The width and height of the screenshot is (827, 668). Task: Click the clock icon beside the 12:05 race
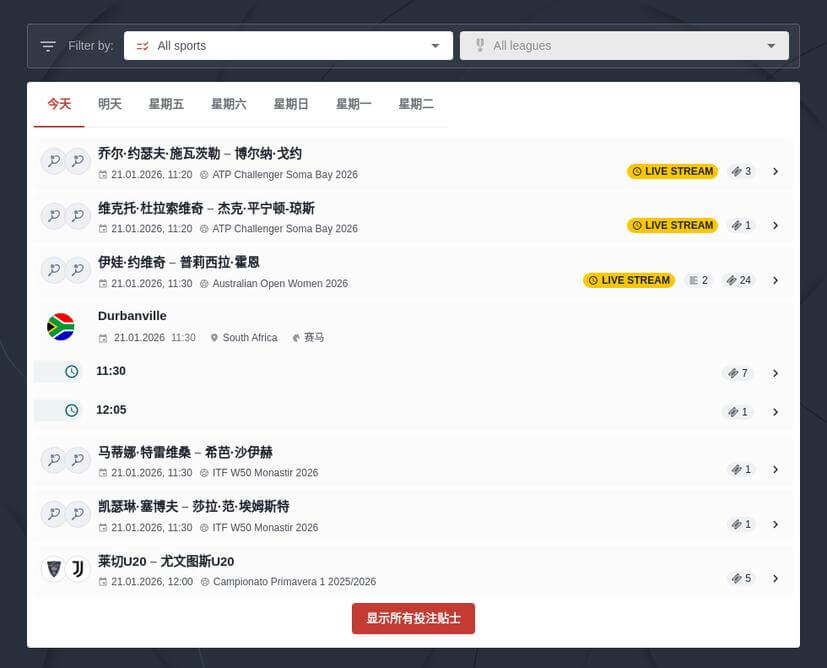[70, 410]
